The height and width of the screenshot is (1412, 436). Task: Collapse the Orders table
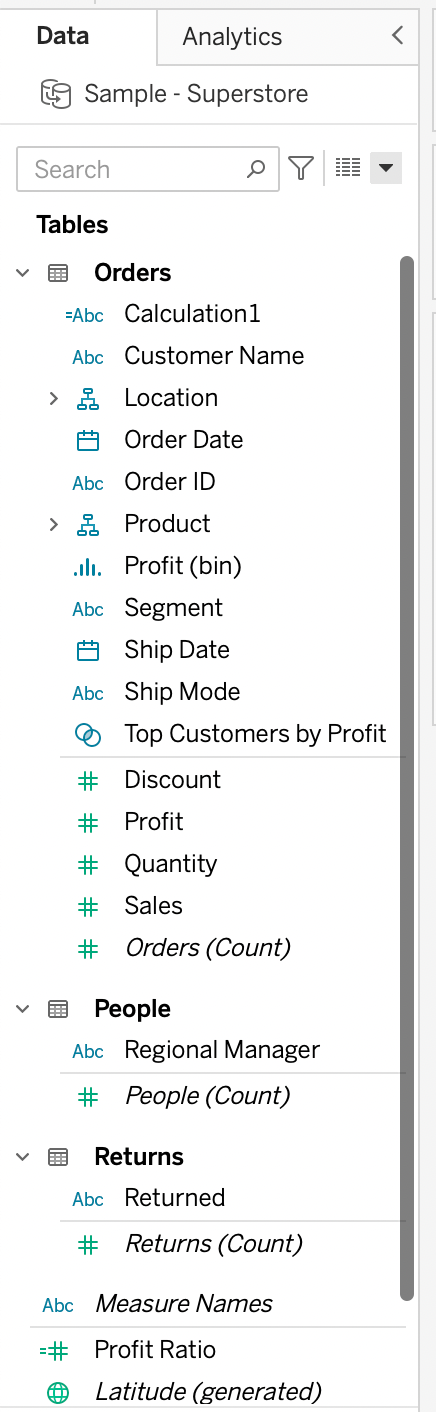click(23, 273)
